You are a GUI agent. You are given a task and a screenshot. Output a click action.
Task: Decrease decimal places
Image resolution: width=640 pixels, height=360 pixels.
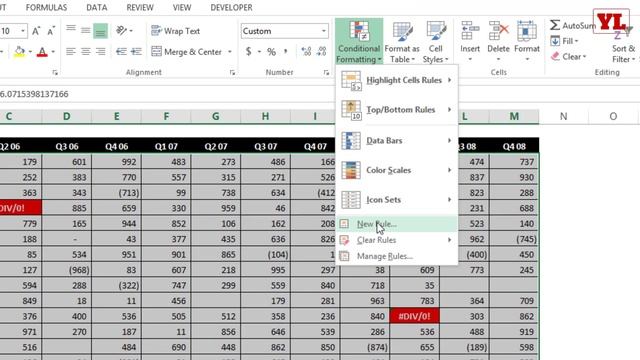(322, 51)
